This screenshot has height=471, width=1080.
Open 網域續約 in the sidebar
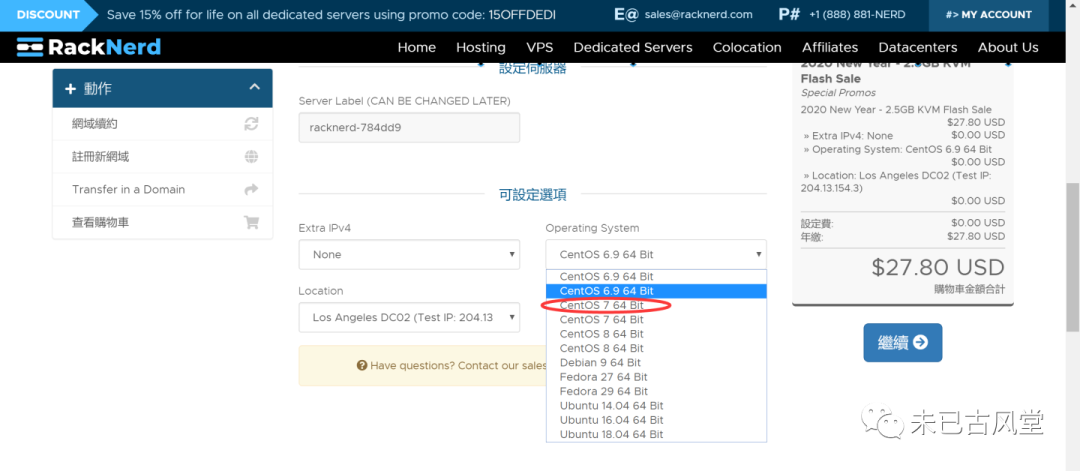(x=163, y=124)
